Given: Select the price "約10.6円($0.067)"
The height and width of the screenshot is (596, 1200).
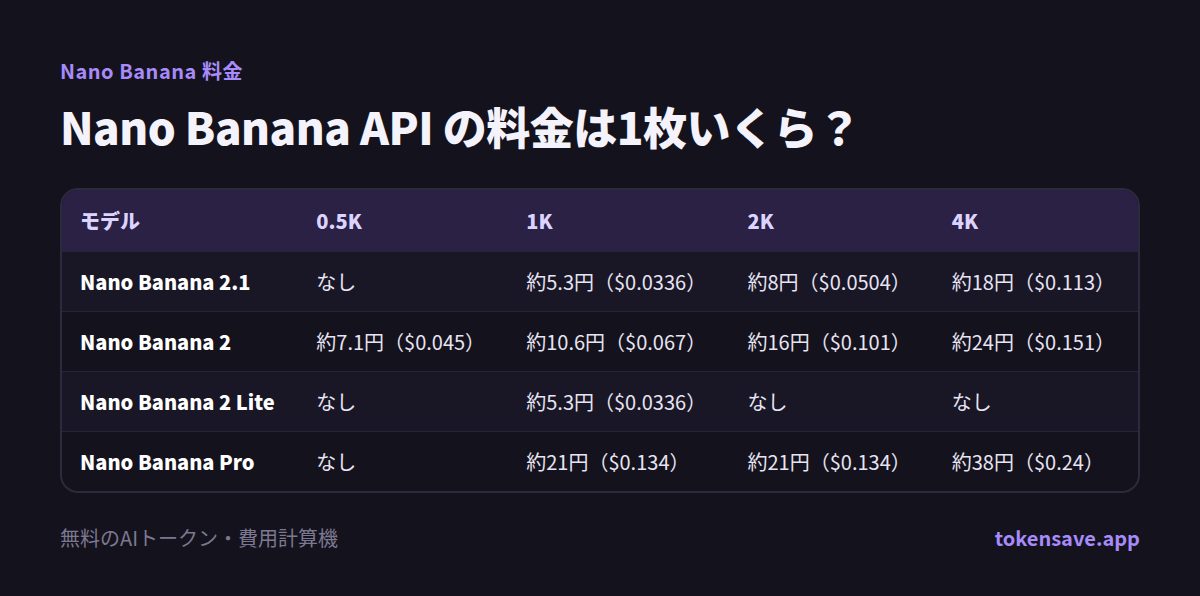Looking at the screenshot, I should click(x=610, y=343).
